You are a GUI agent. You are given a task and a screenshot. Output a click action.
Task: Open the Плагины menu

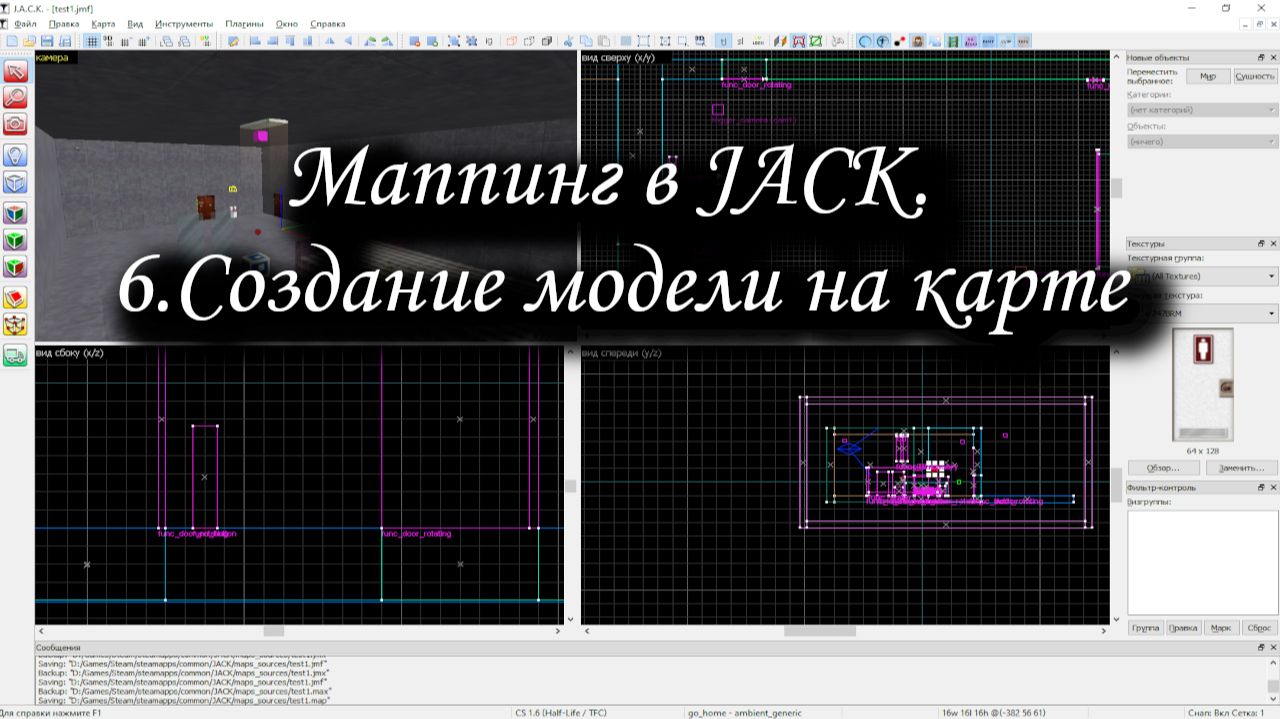point(245,23)
